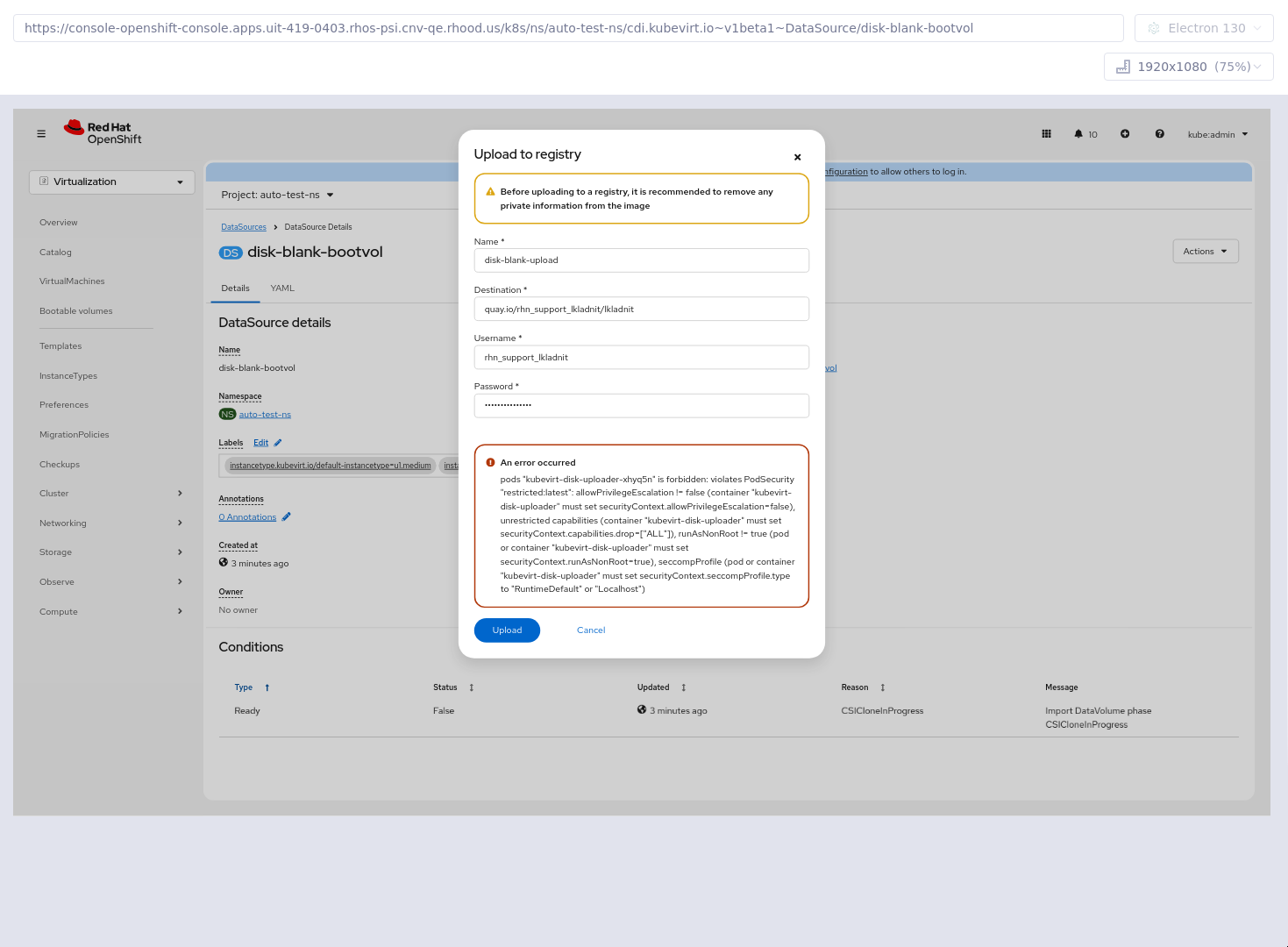Open the 1920x1080 resolution dropdown

(x=1189, y=67)
